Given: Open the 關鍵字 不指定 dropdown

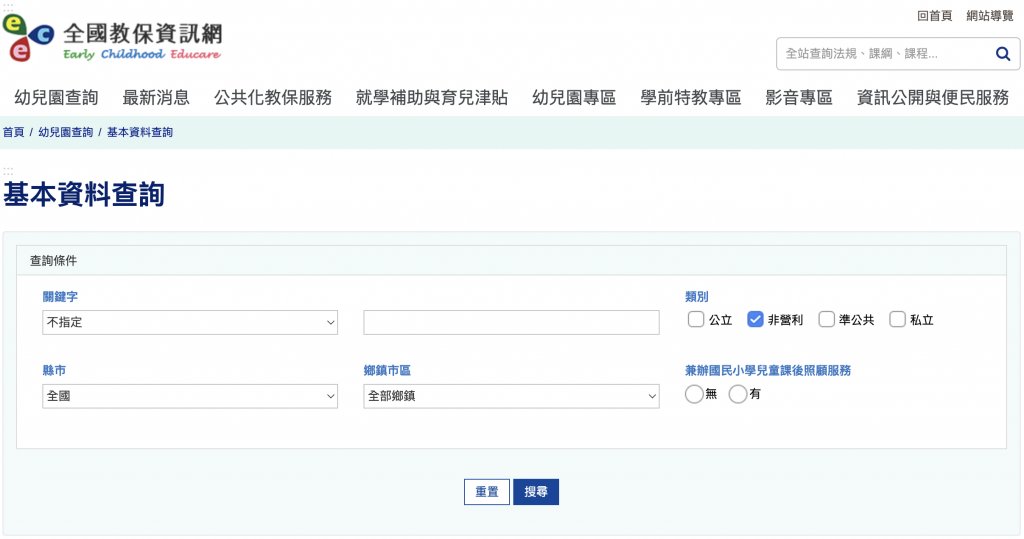Looking at the screenshot, I should pos(190,322).
